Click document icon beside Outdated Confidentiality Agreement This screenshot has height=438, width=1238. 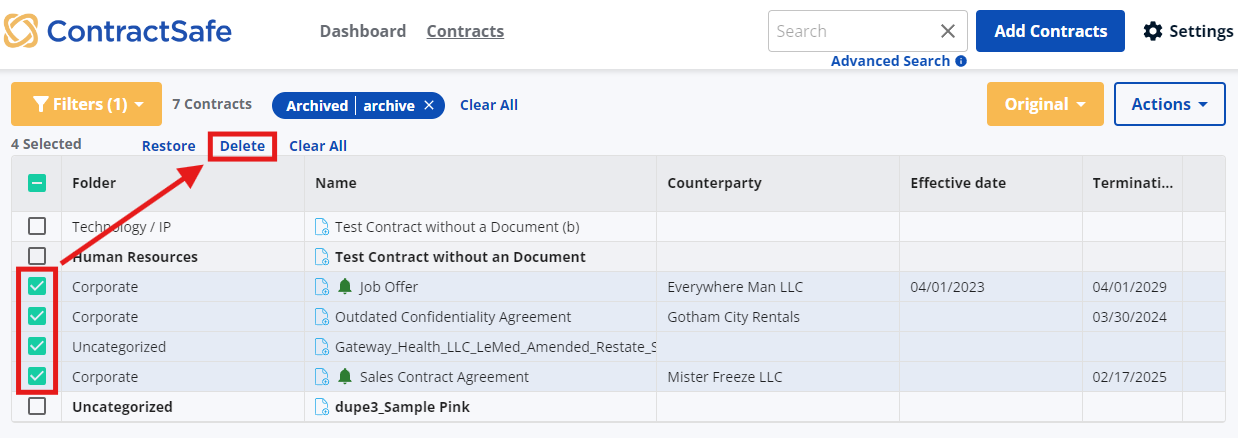tap(322, 317)
